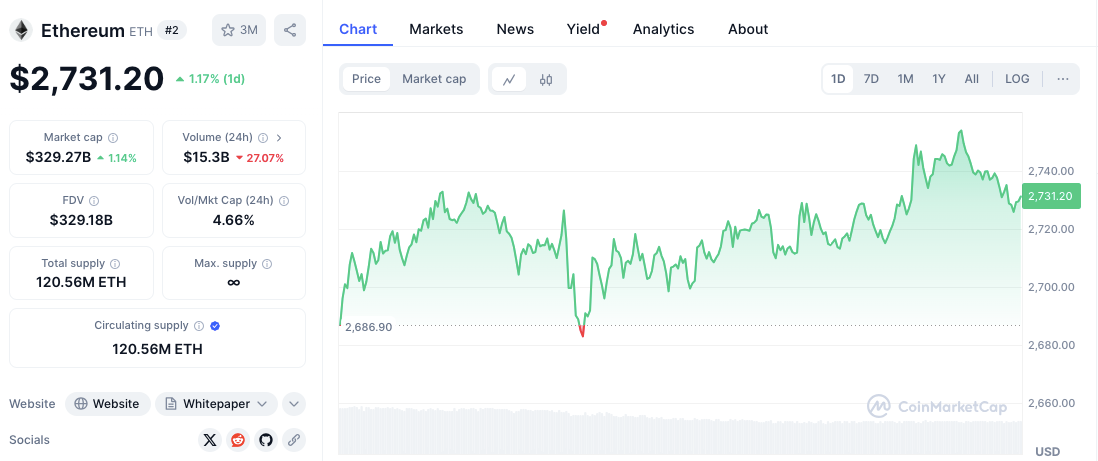Open the Reddit social link

pyautogui.click(x=237, y=439)
